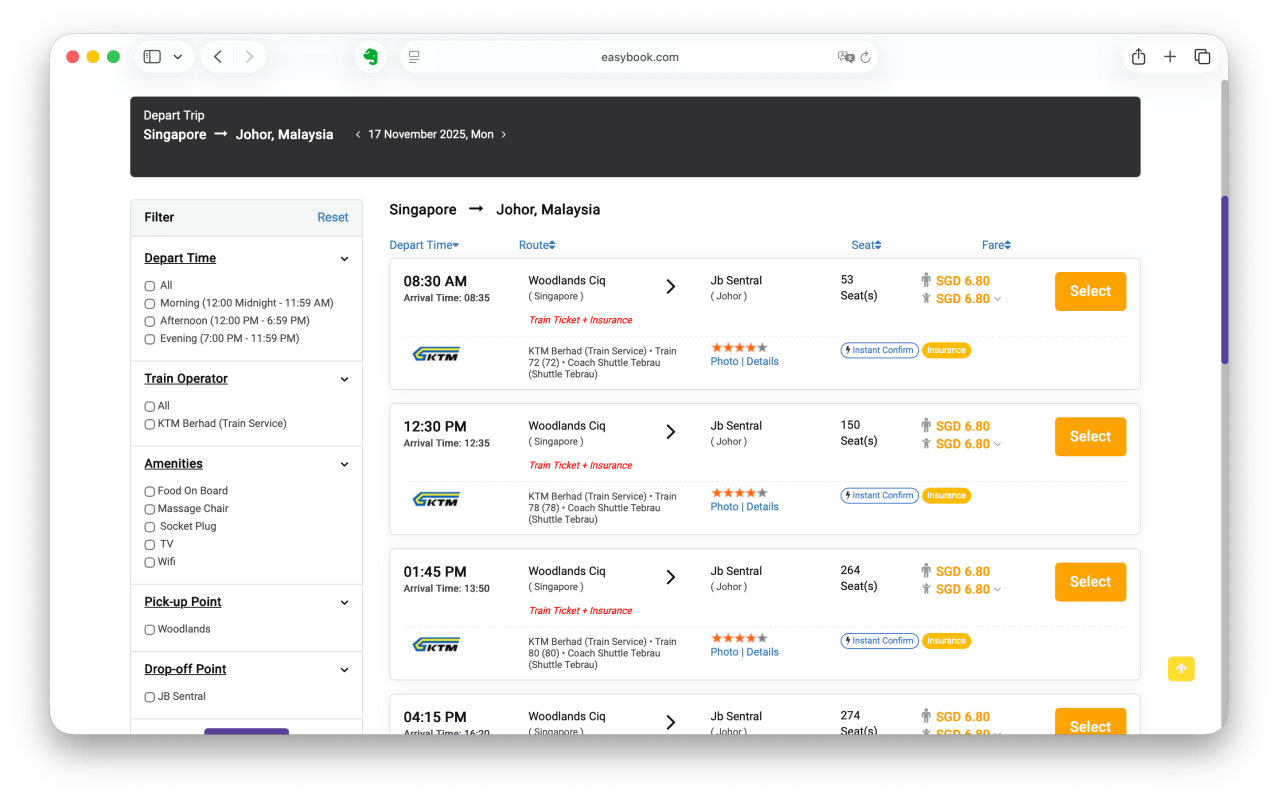Click the page reload icon in address bar
Screen dimensions: 1278x800
tap(866, 57)
